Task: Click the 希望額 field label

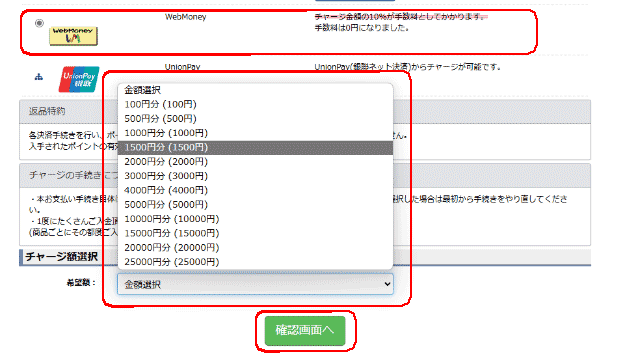Action: point(81,283)
